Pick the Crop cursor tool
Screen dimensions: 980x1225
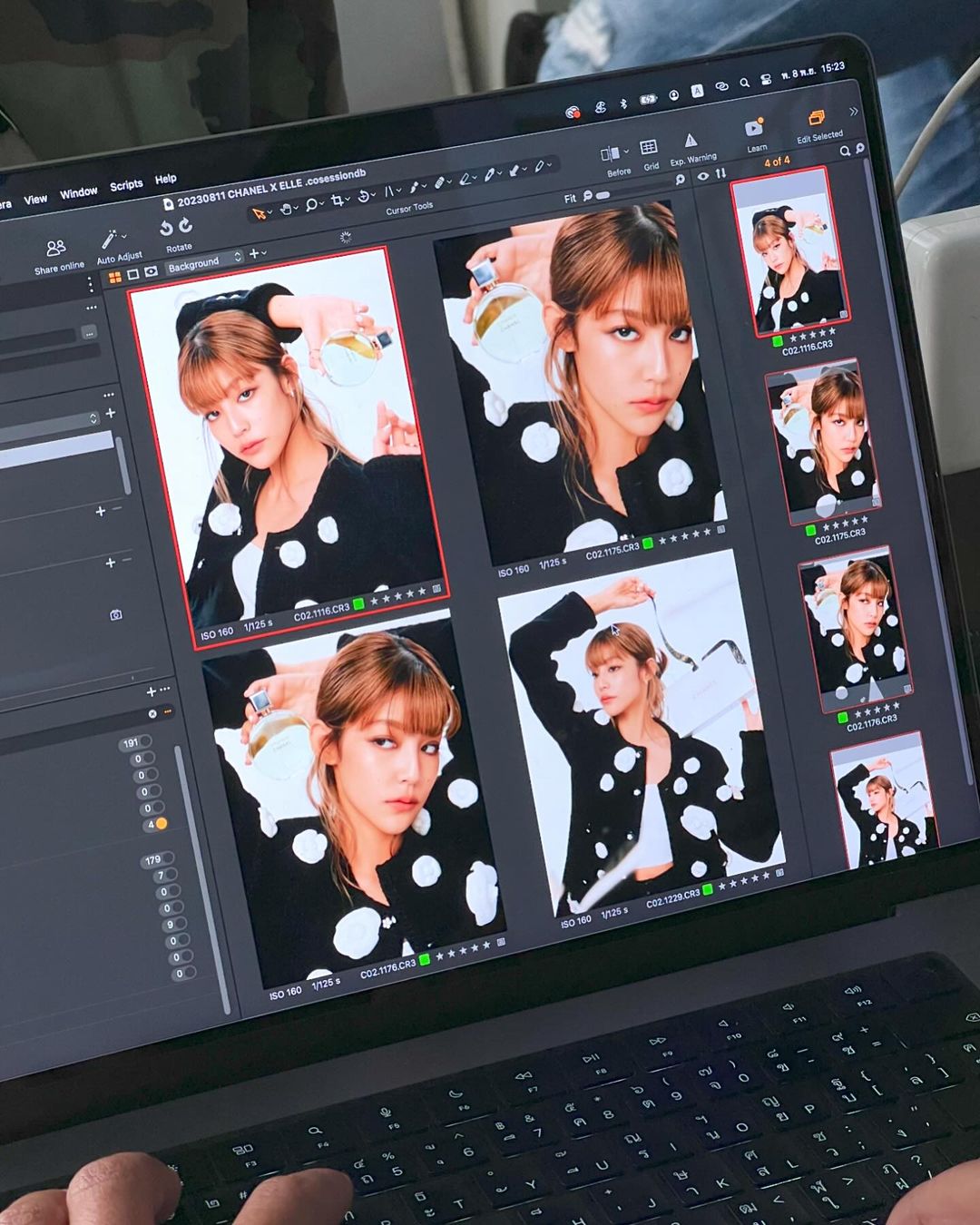pyautogui.click(x=338, y=201)
